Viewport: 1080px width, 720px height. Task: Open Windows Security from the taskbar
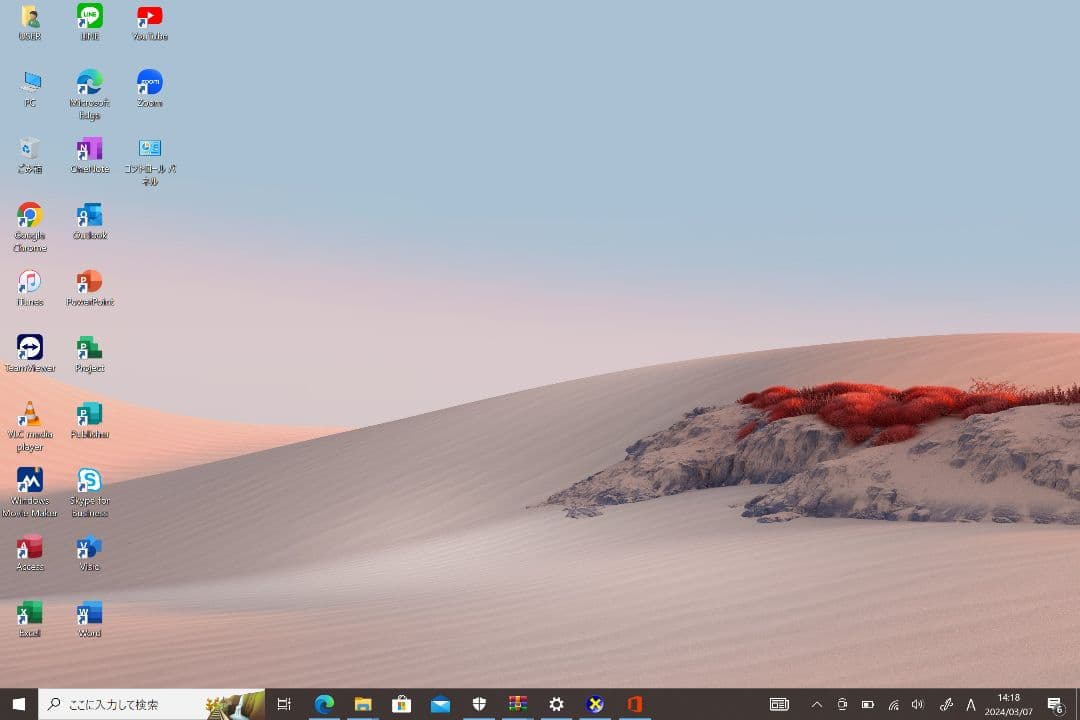[x=479, y=704]
